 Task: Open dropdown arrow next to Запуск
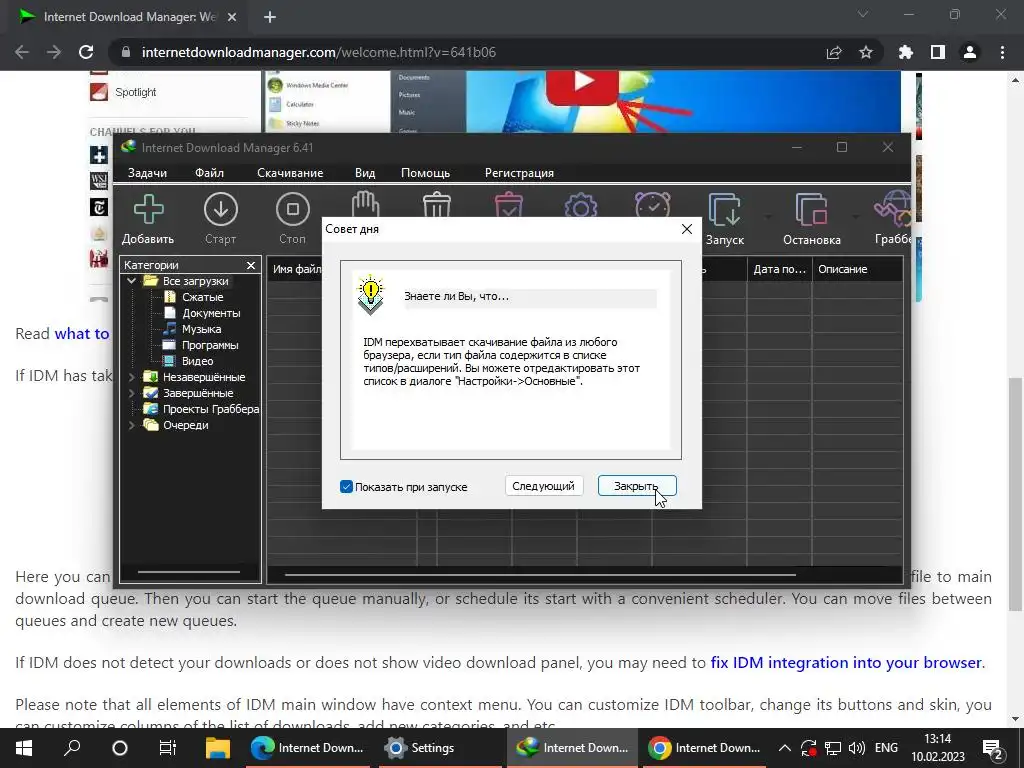(x=767, y=217)
